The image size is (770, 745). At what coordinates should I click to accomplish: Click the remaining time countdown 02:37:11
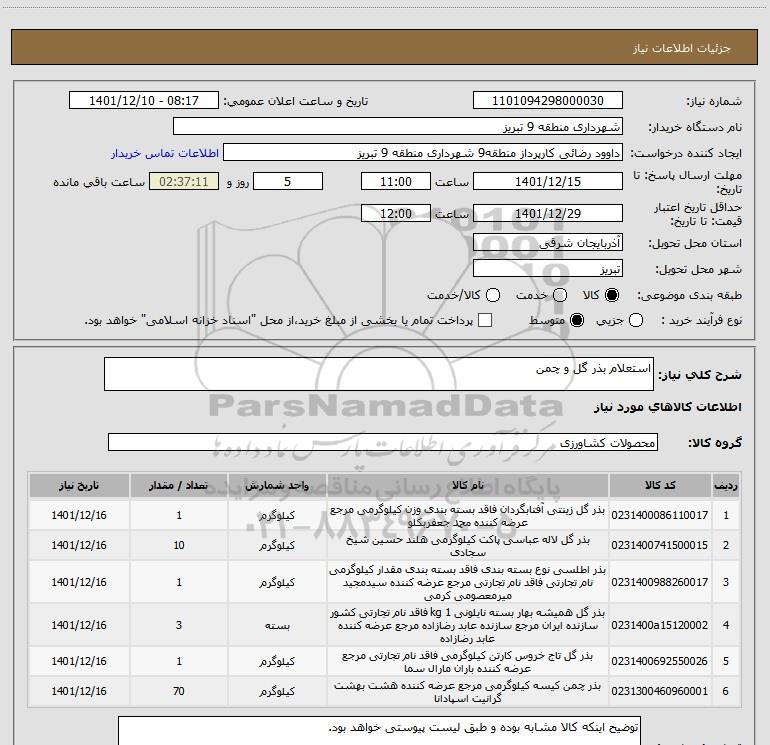[x=184, y=181]
